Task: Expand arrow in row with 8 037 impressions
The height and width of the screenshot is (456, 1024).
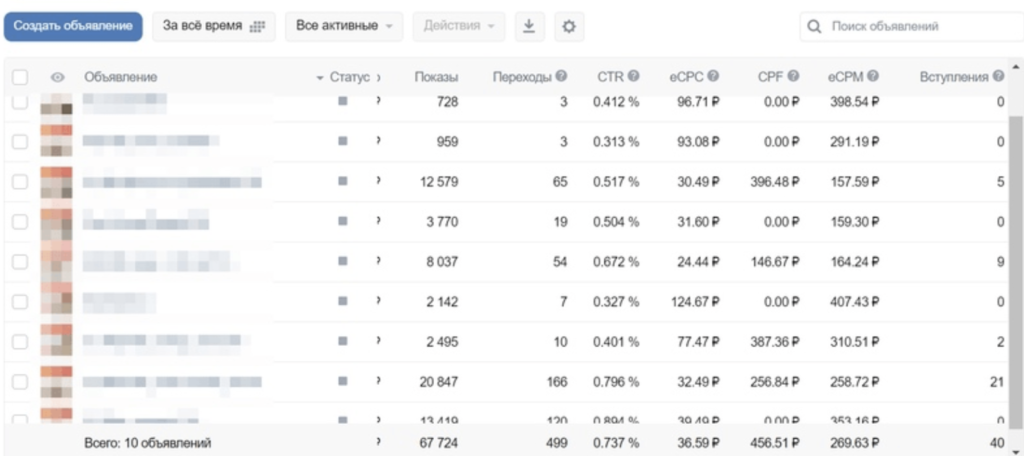Action: 379,261
